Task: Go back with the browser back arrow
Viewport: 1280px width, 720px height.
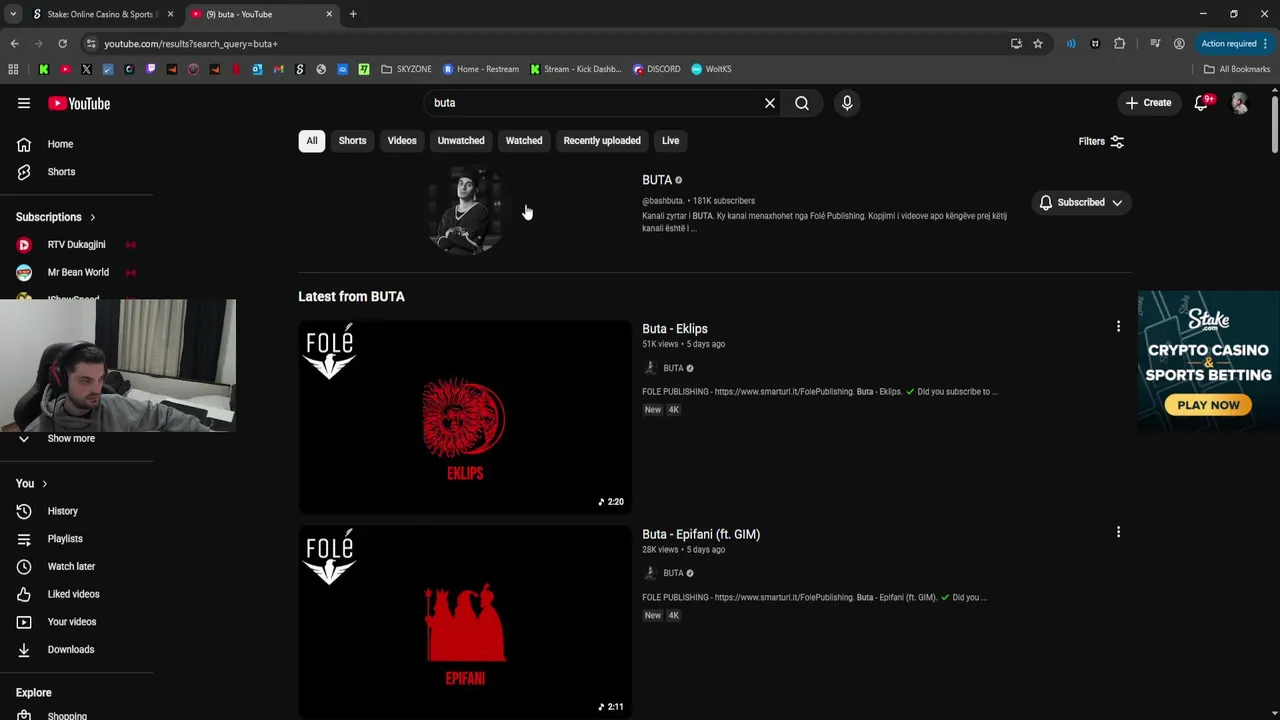Action: point(14,44)
